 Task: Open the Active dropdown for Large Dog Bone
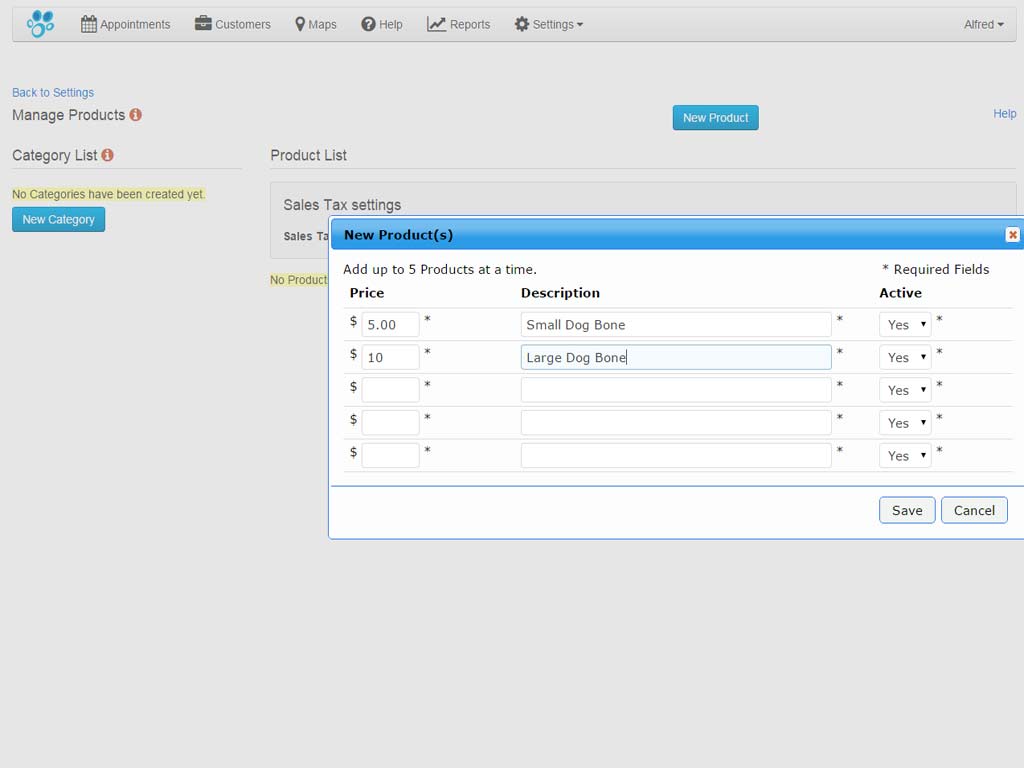tap(904, 357)
